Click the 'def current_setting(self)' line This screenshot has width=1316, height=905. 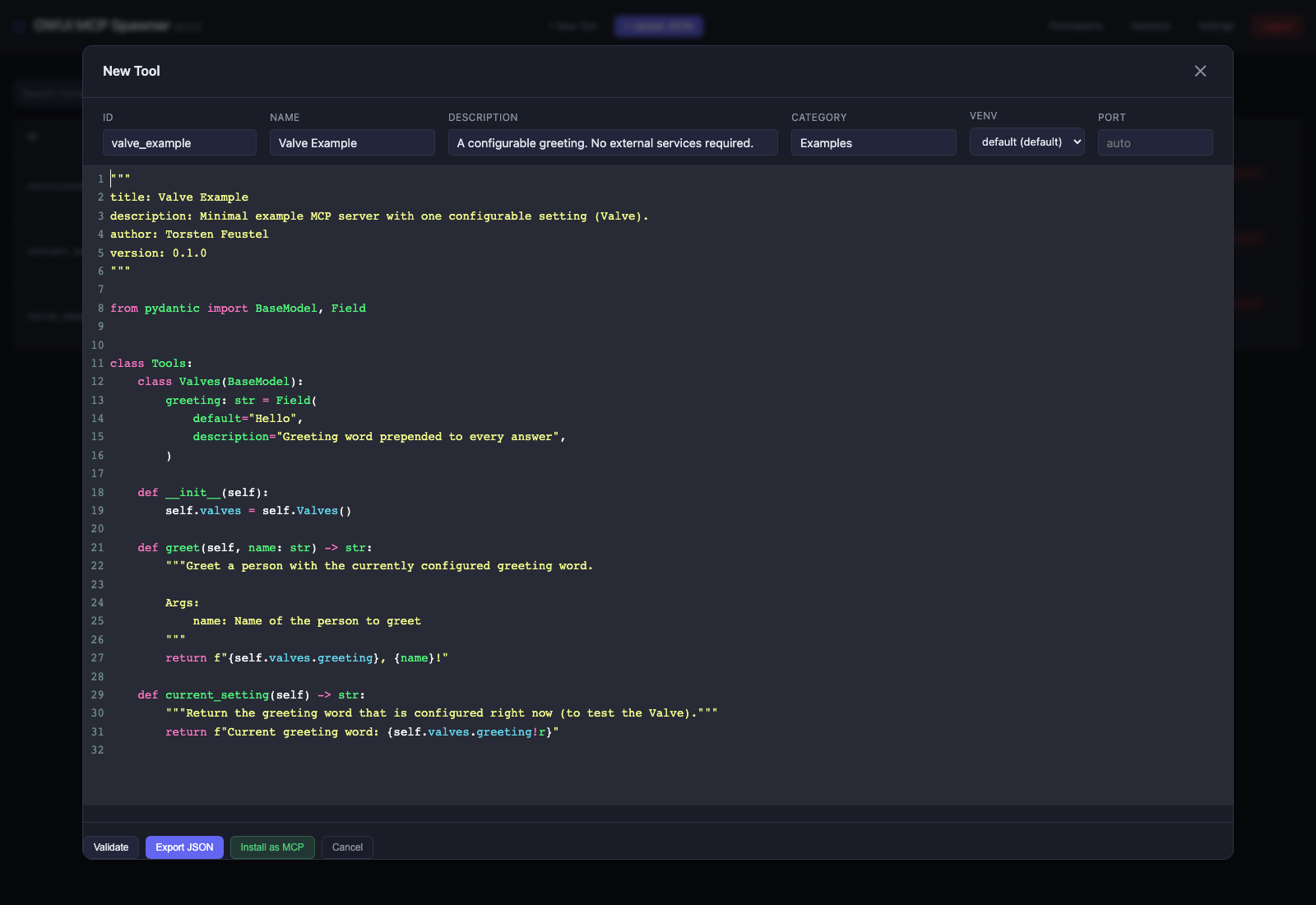click(252, 695)
